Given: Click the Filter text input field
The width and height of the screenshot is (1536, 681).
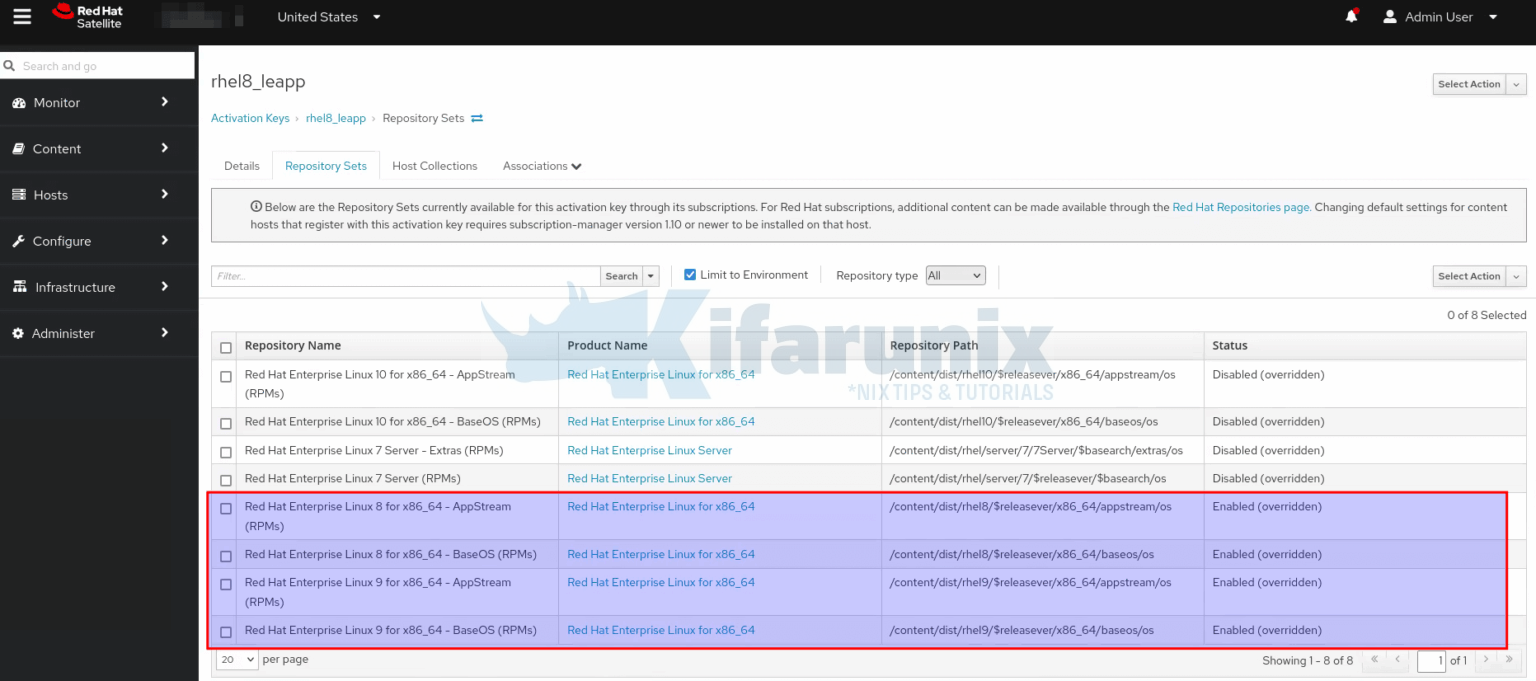Looking at the screenshot, I should [x=405, y=276].
